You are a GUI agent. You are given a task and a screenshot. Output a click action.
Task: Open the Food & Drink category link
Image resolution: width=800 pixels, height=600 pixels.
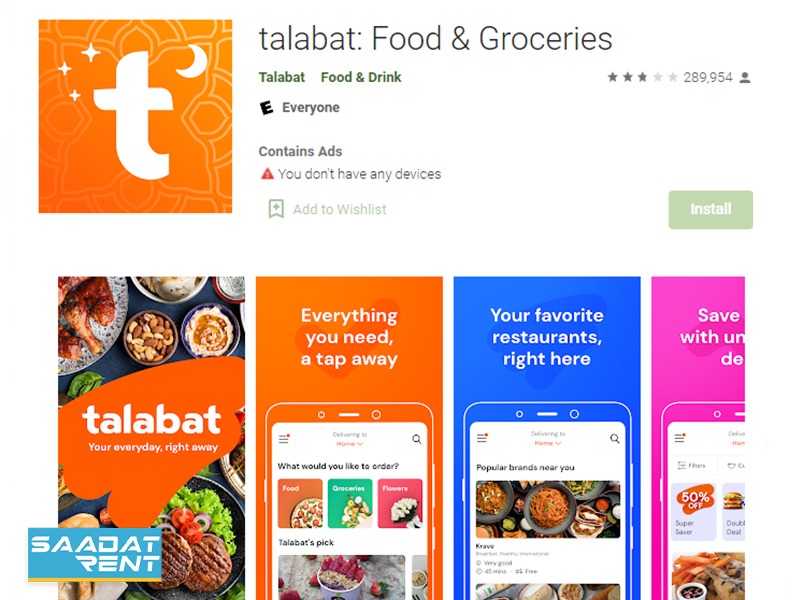(361, 77)
